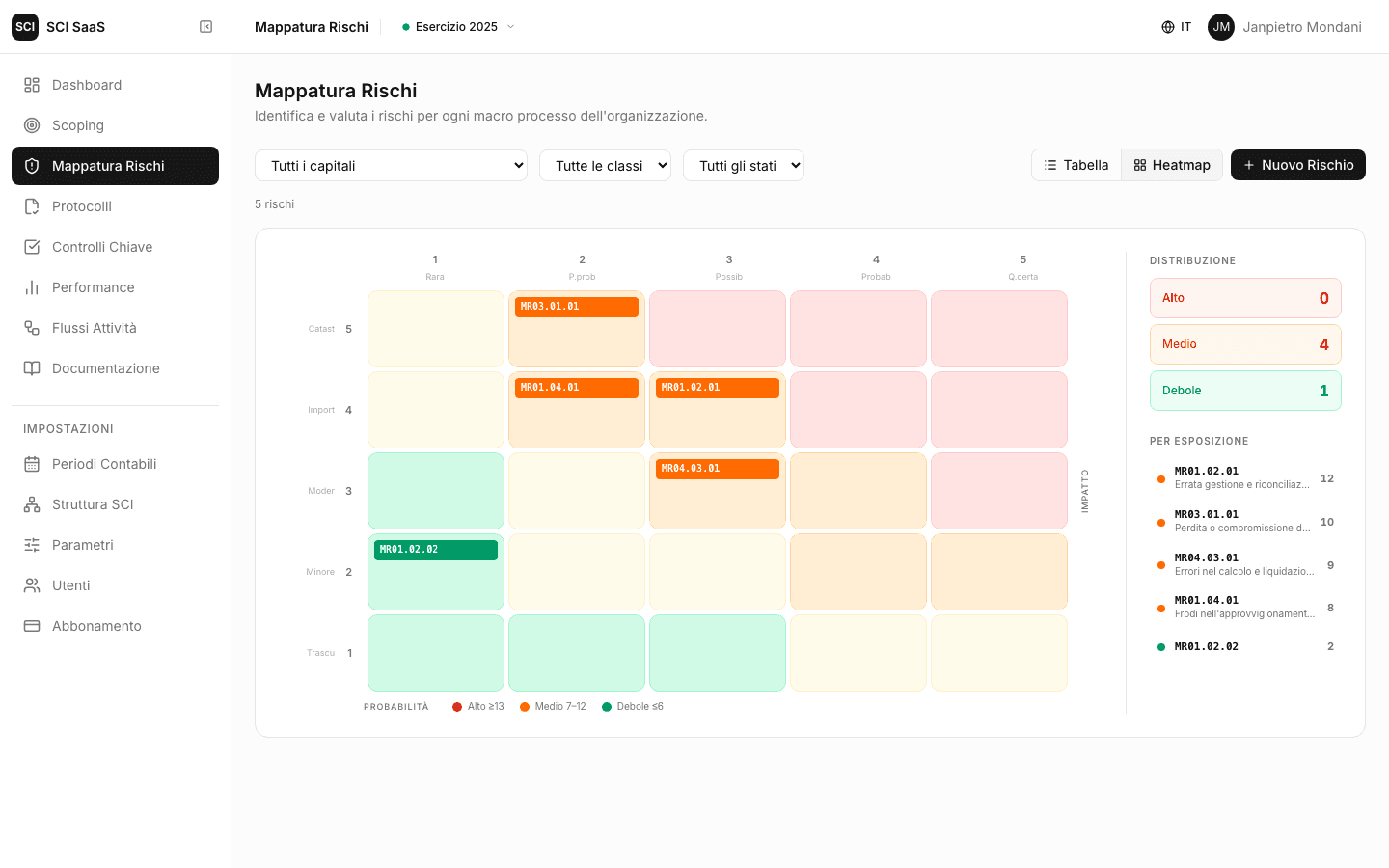Create a Nuovo Rischio
The height and width of the screenshot is (868, 1389).
(1298, 165)
